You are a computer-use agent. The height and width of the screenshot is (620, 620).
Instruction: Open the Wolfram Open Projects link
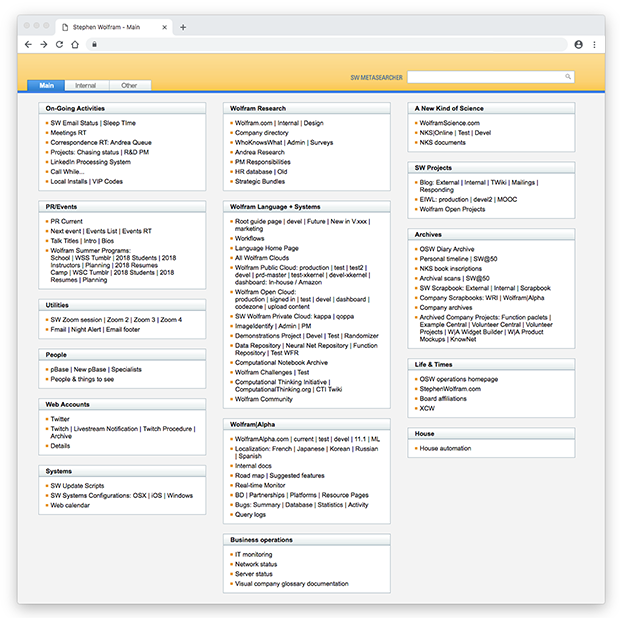(452, 210)
